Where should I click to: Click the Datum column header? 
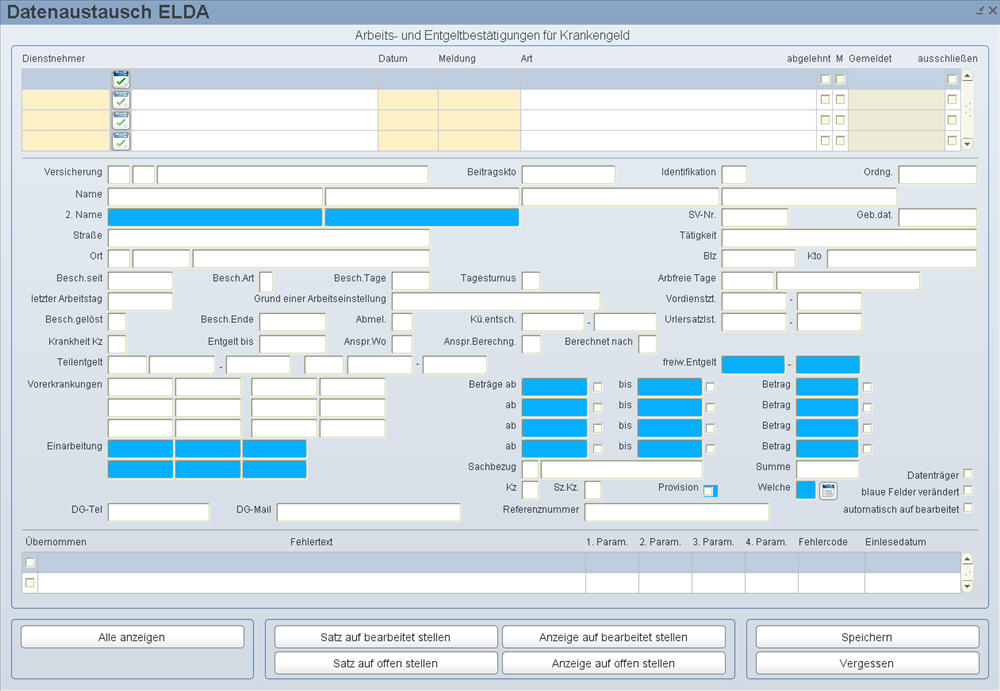coord(393,59)
